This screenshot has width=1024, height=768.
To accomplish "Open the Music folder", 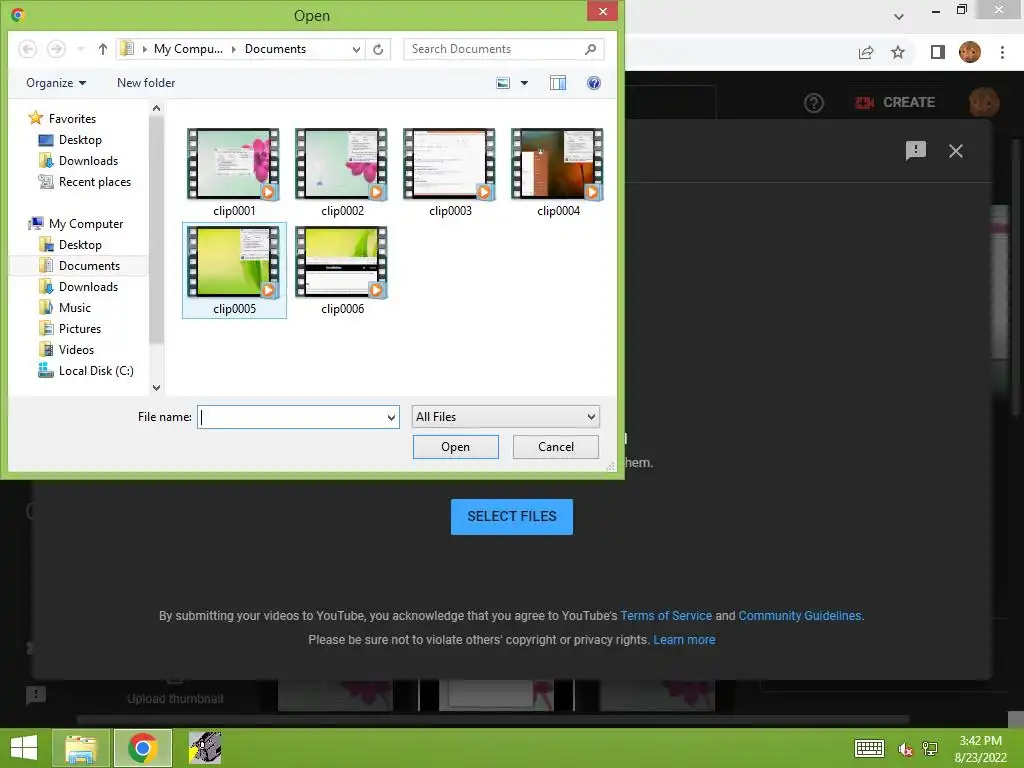I will pos(65,308).
